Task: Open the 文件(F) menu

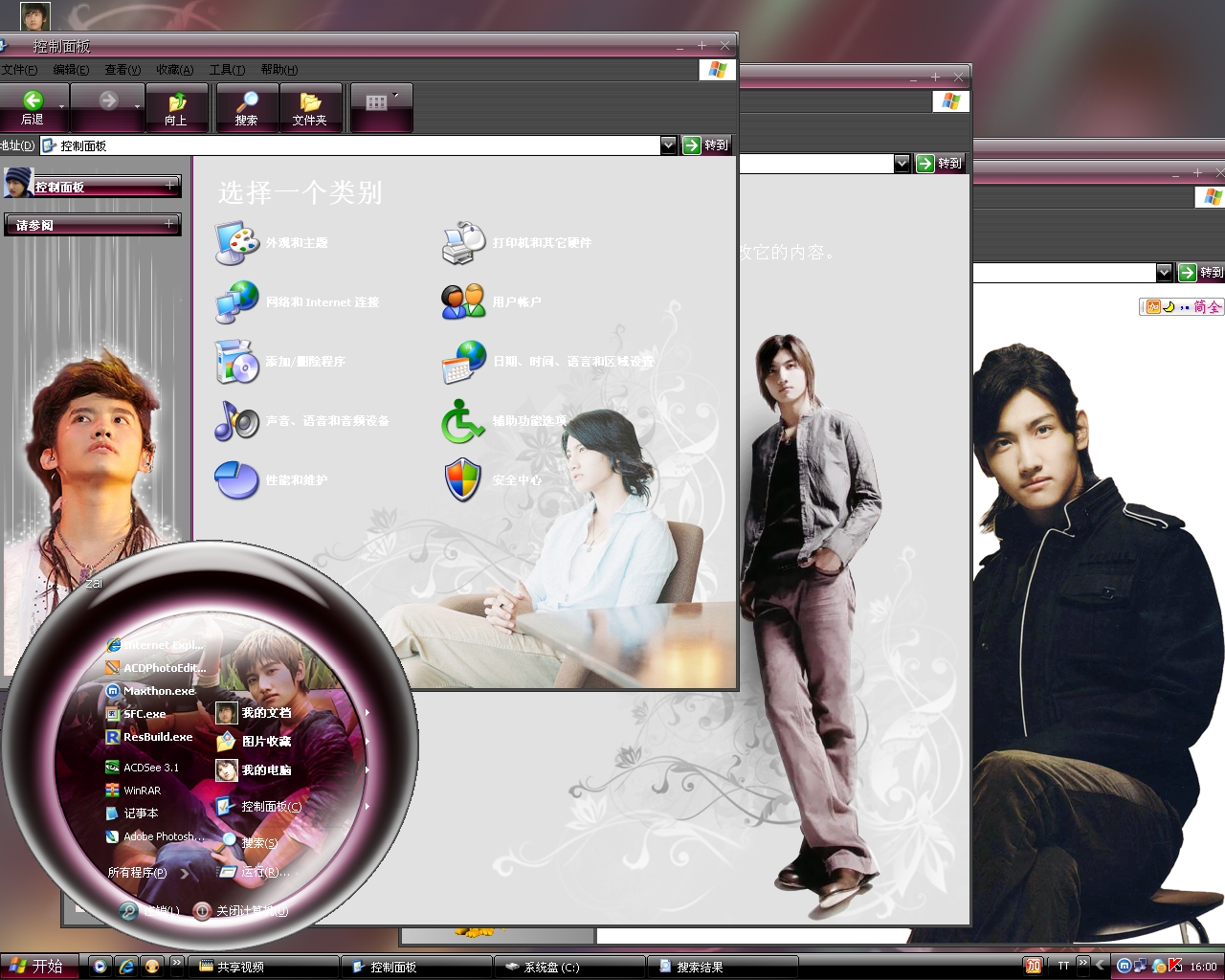Action: (x=19, y=70)
